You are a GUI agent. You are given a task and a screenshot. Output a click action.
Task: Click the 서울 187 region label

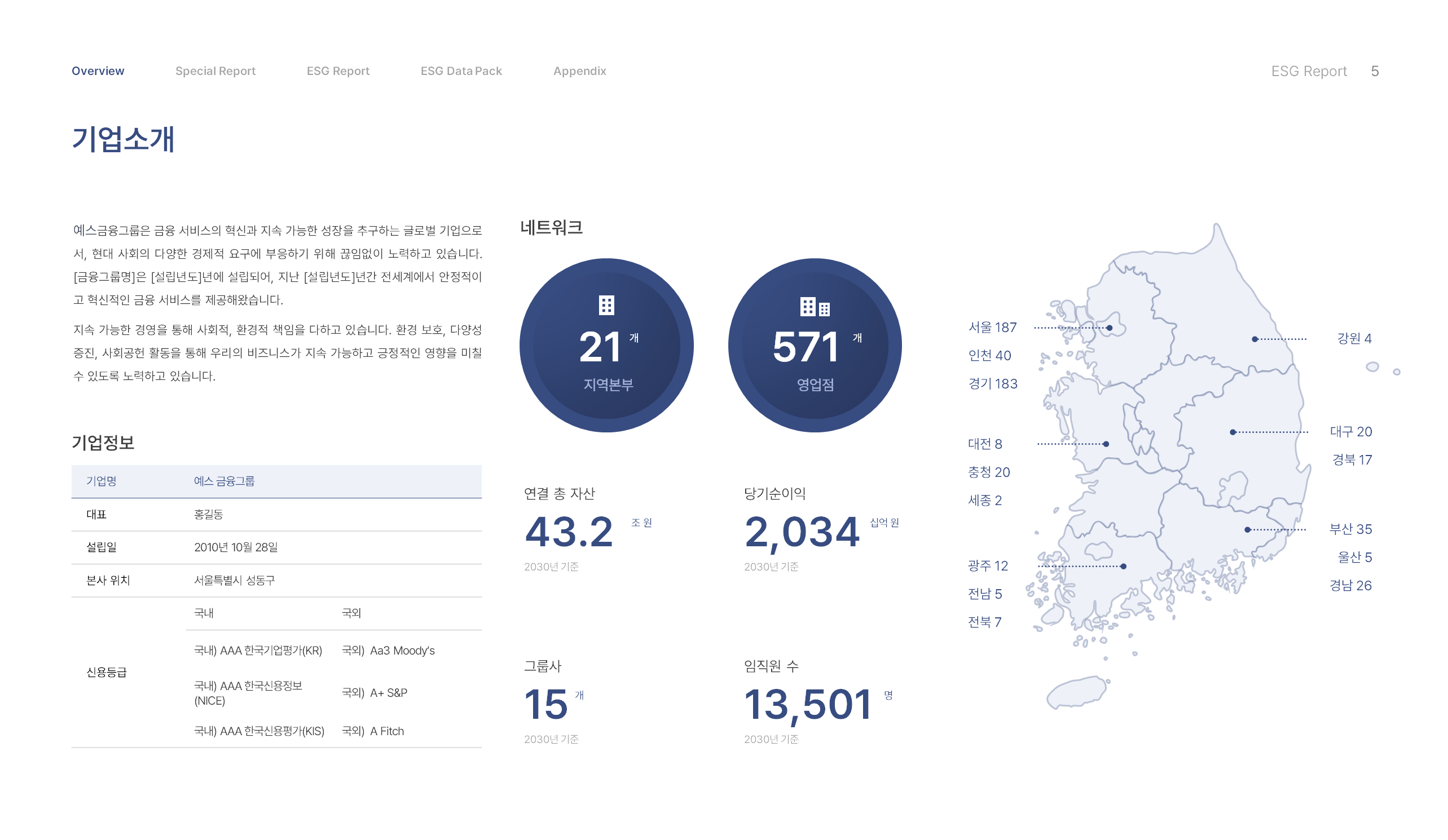(992, 328)
